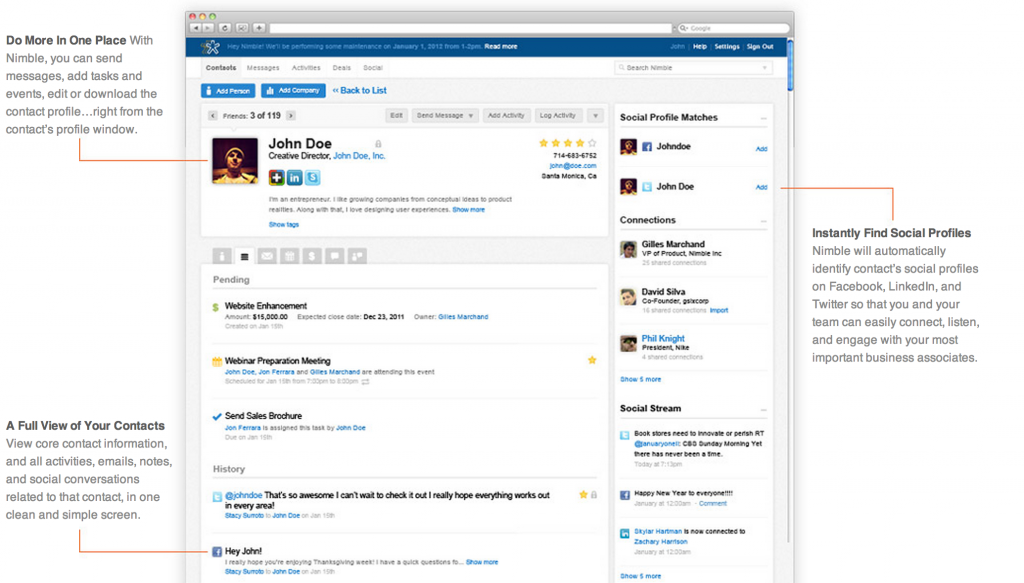Click the Nimble logo icon

(x=210, y=46)
